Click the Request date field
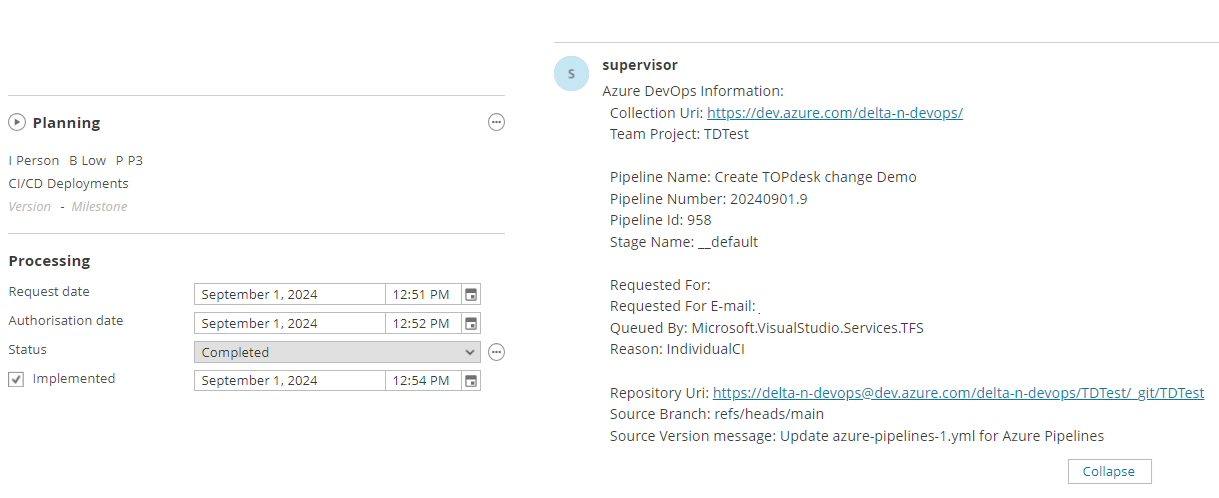1219x498 pixels. click(289, 295)
